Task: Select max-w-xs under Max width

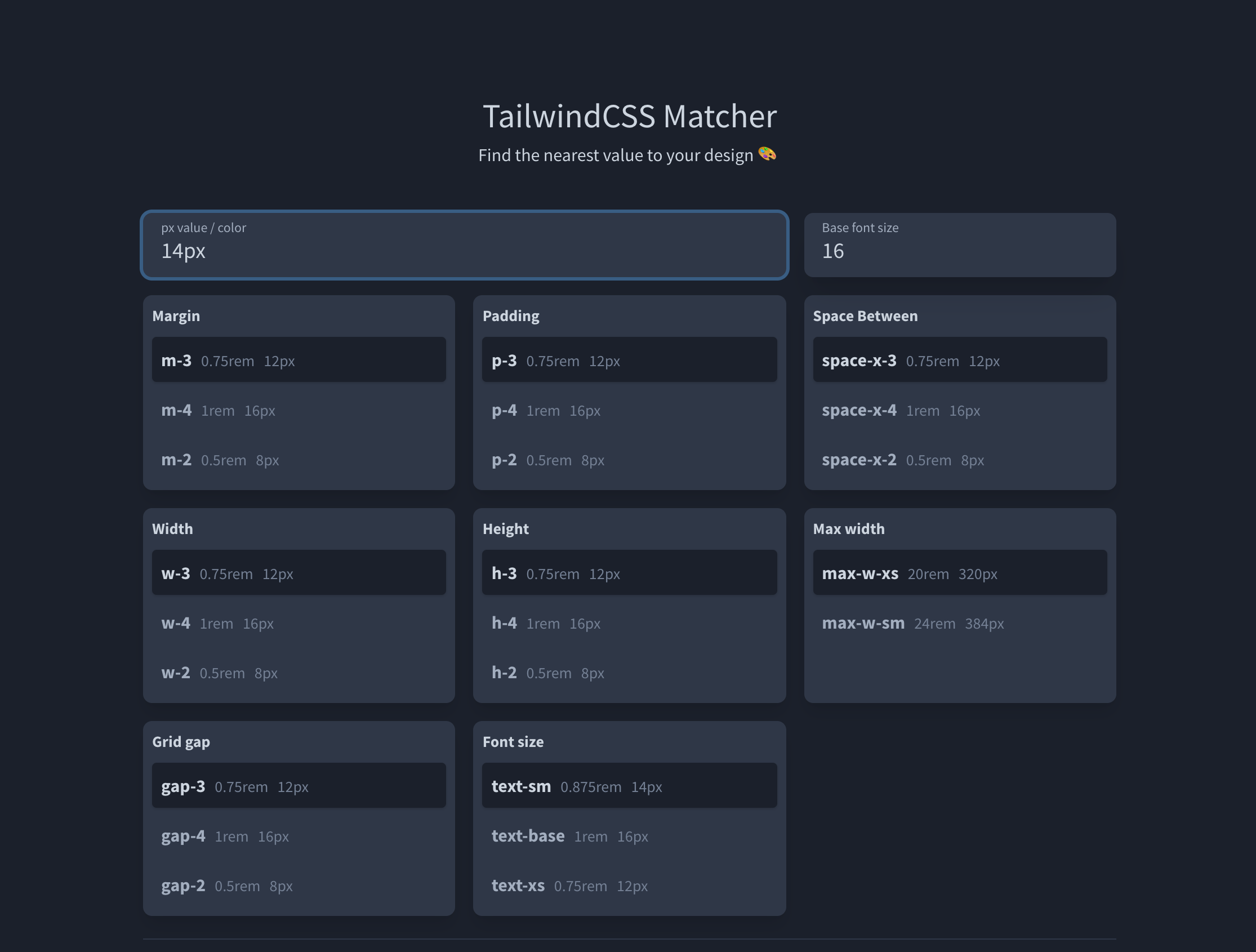Action: click(x=960, y=572)
